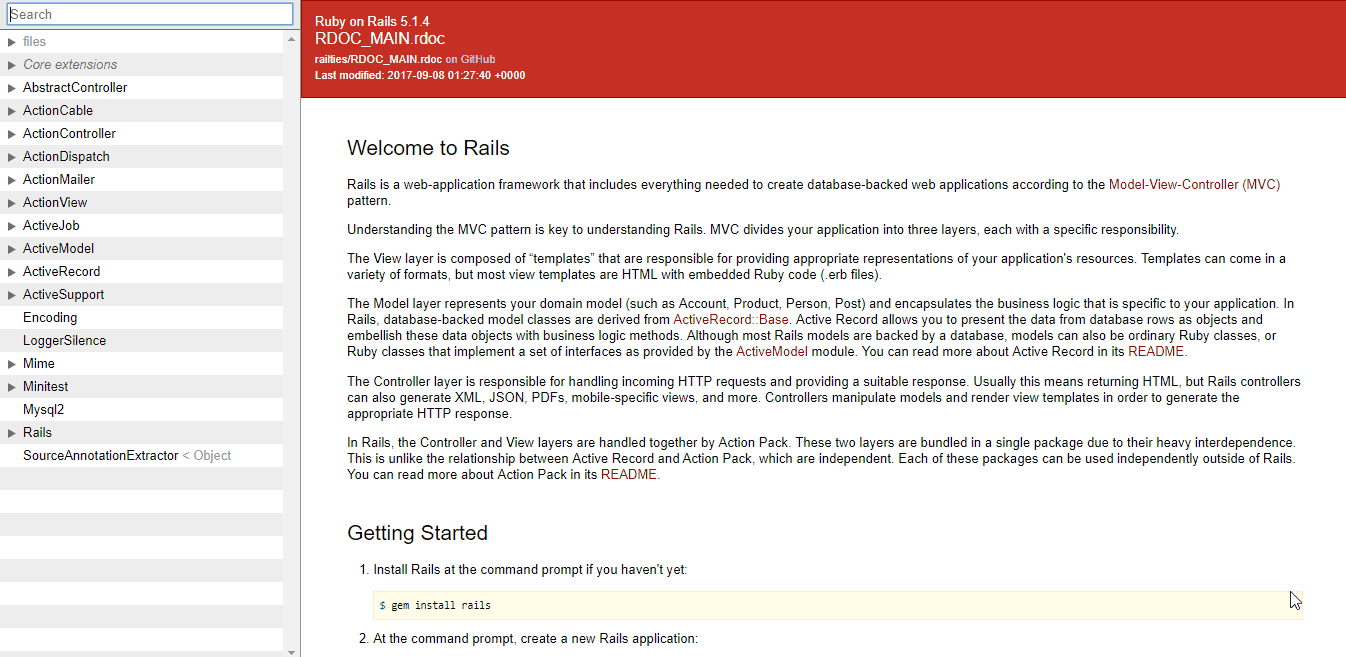Open ActiveSupport in the sidebar
The width and height of the screenshot is (1346, 657).
pyautogui.click(x=63, y=295)
